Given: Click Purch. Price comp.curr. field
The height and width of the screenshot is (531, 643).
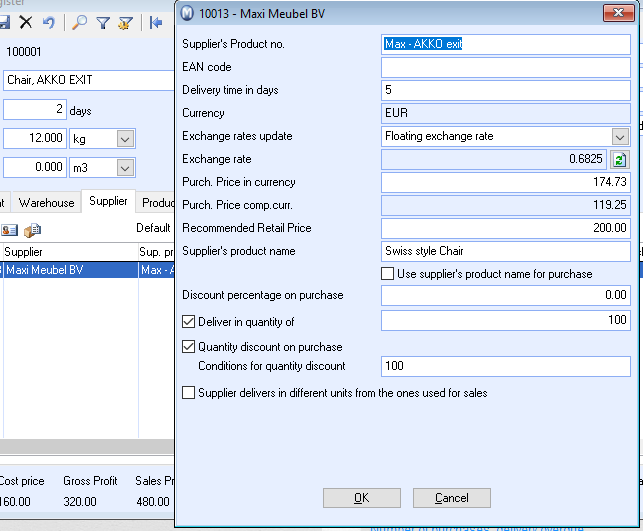Looking at the screenshot, I should click(506, 205).
